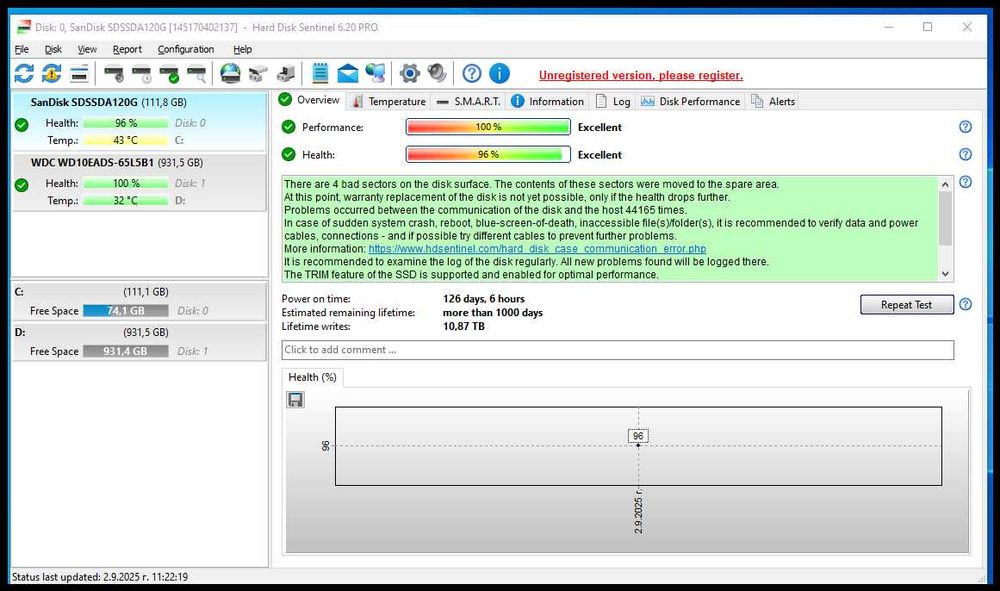The width and height of the screenshot is (1000, 591).
Task: Switch to the Temperature tab
Action: pos(388,101)
